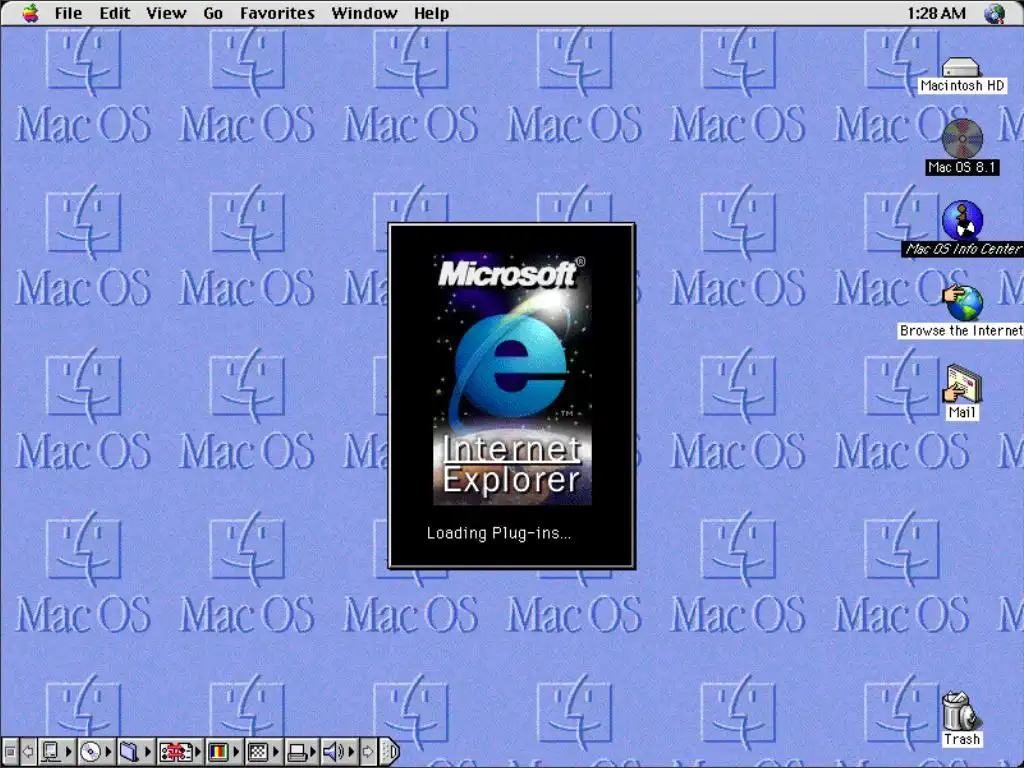
Task: Open the sound volume speaker module
Action: point(338,752)
